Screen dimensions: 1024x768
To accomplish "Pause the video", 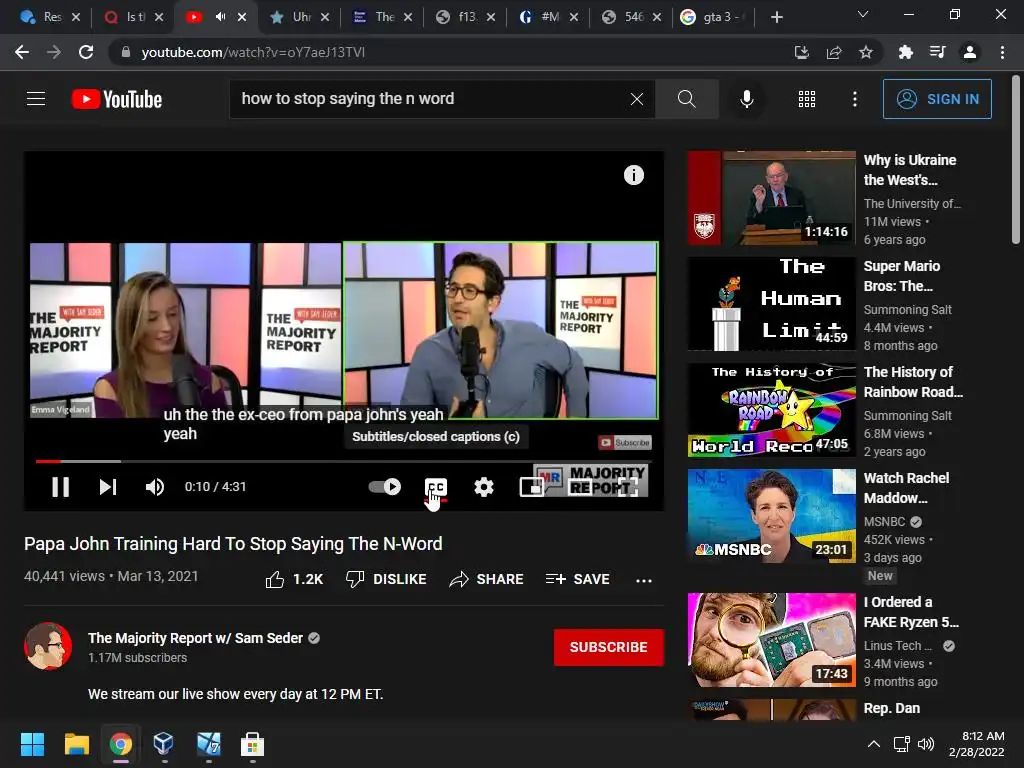I will tap(61, 487).
